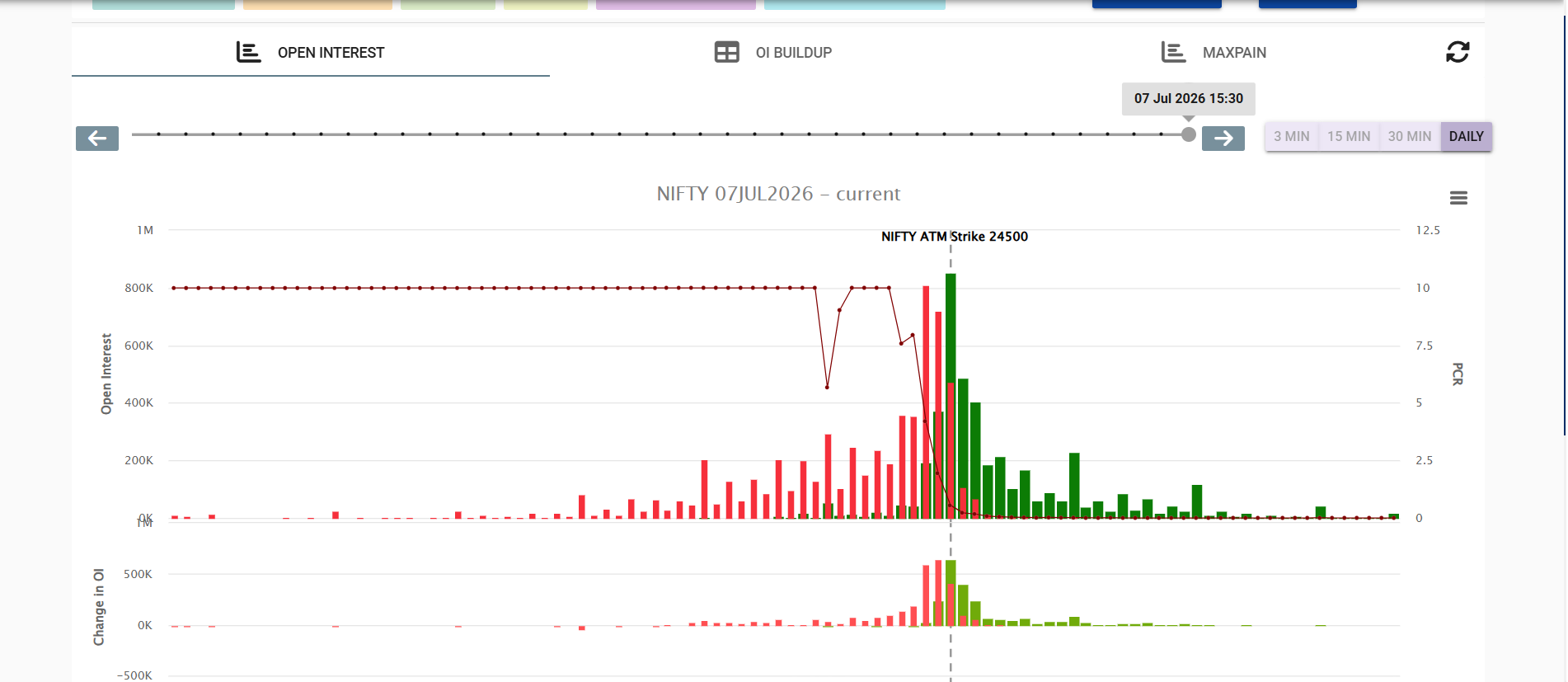The image size is (1568, 682).
Task: Select the 30 MIN interval
Action: (x=1410, y=137)
